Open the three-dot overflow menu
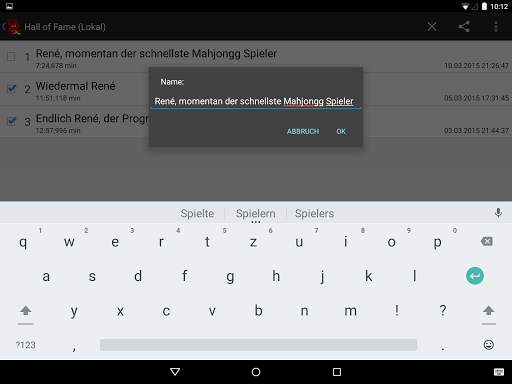Viewport: 512px width, 384px height. (496, 27)
